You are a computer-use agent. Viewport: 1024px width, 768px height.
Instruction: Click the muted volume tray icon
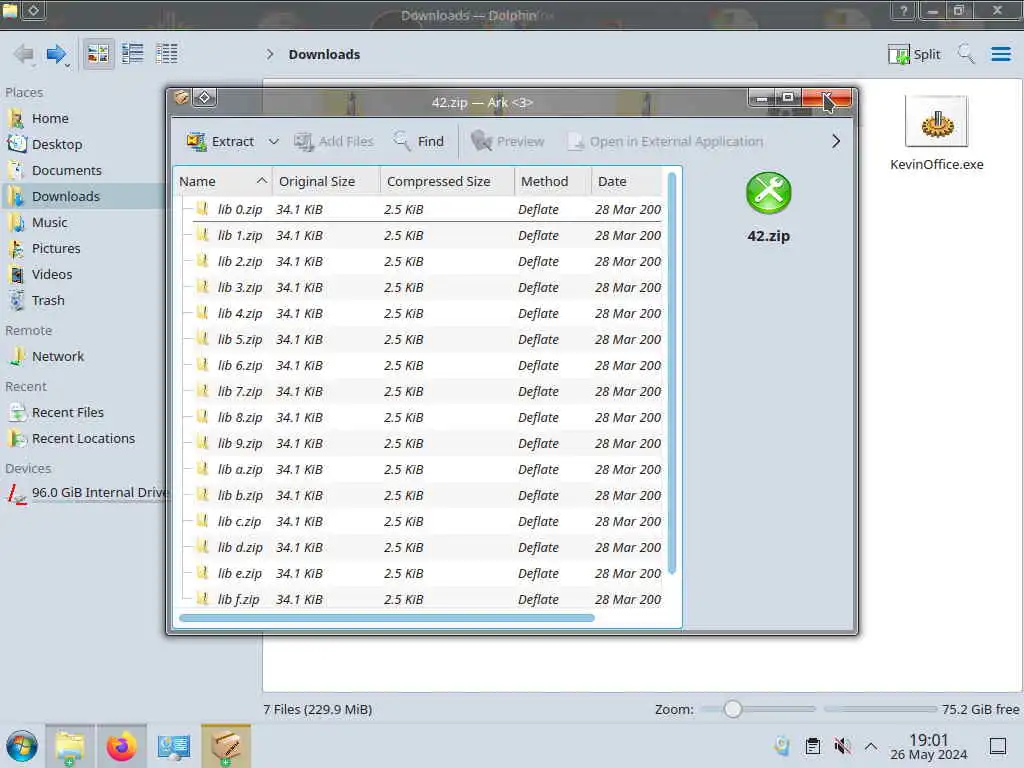[x=842, y=746]
